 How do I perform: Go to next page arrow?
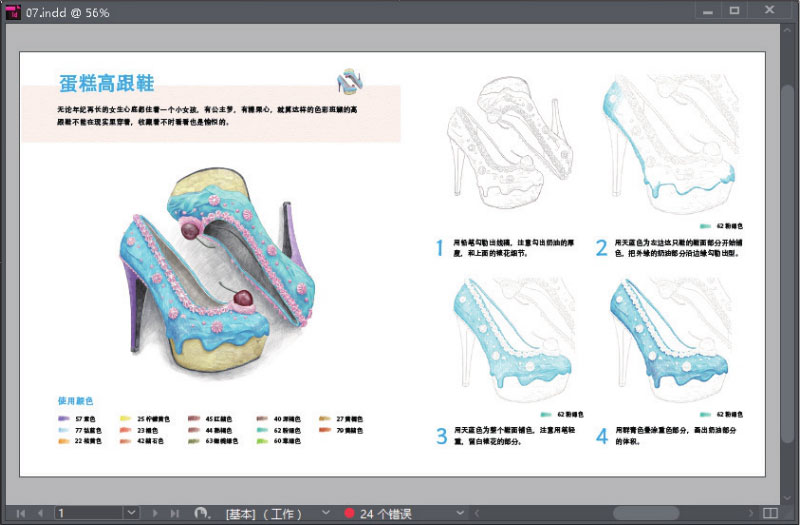[155, 513]
